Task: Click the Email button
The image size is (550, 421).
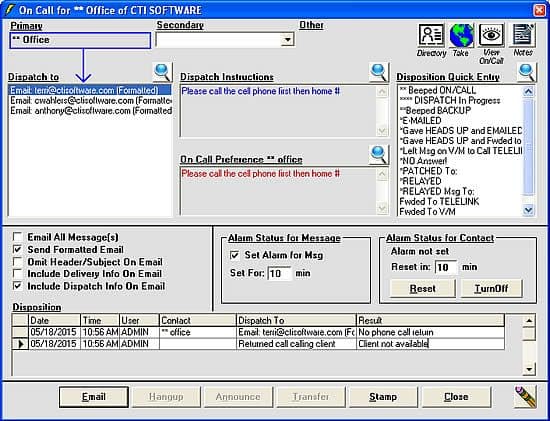Action: point(94,397)
